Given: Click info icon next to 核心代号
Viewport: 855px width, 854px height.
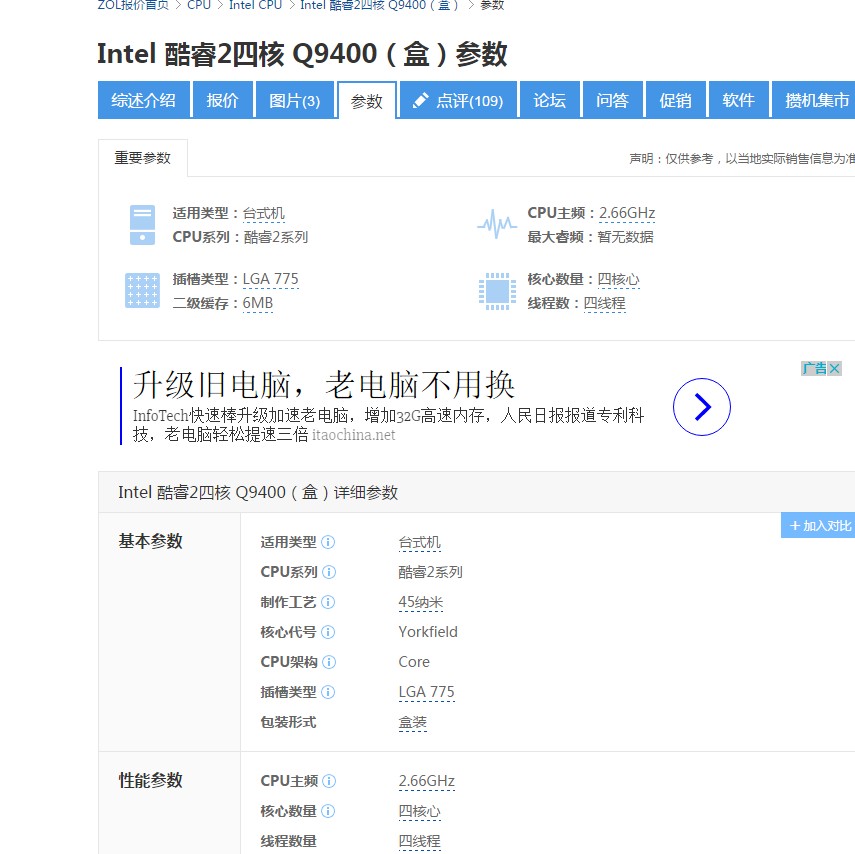Looking at the screenshot, I should (328, 632).
